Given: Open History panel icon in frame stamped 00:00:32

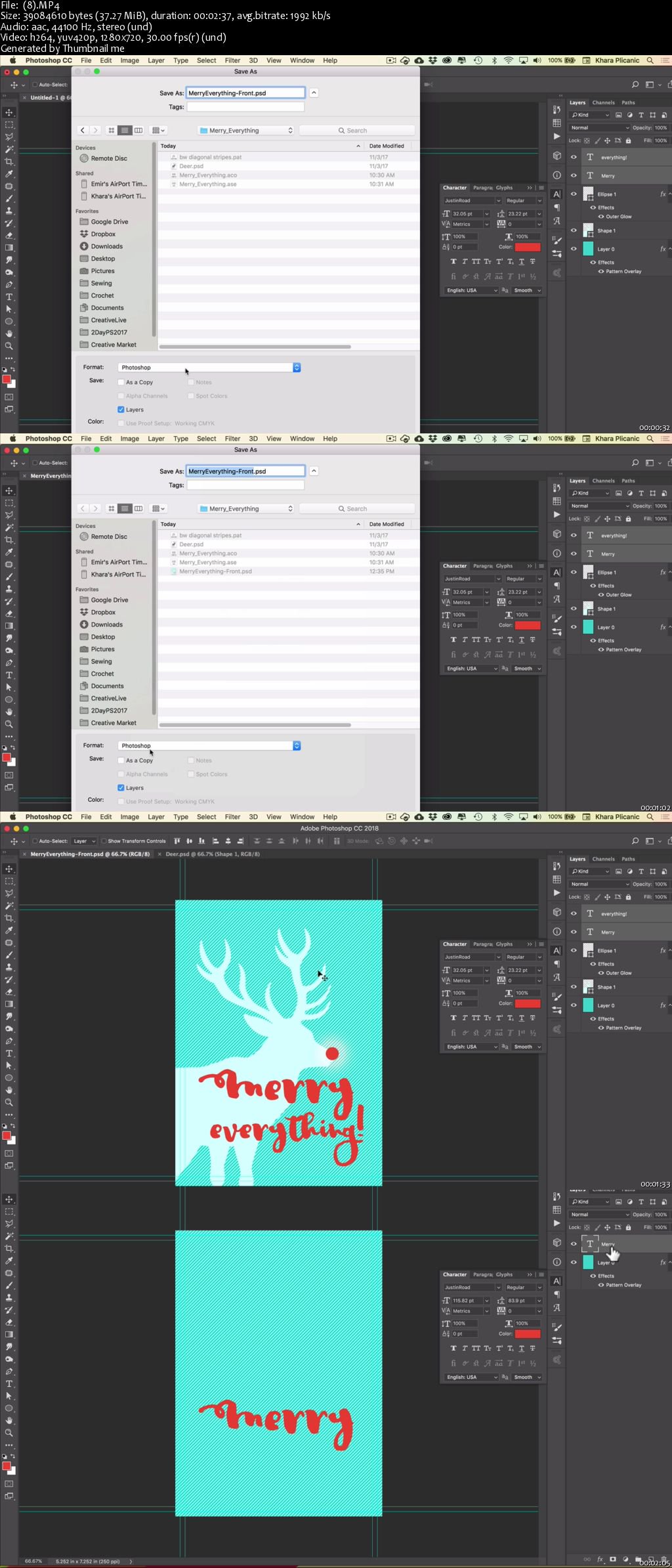Looking at the screenshot, I should pos(556,109).
